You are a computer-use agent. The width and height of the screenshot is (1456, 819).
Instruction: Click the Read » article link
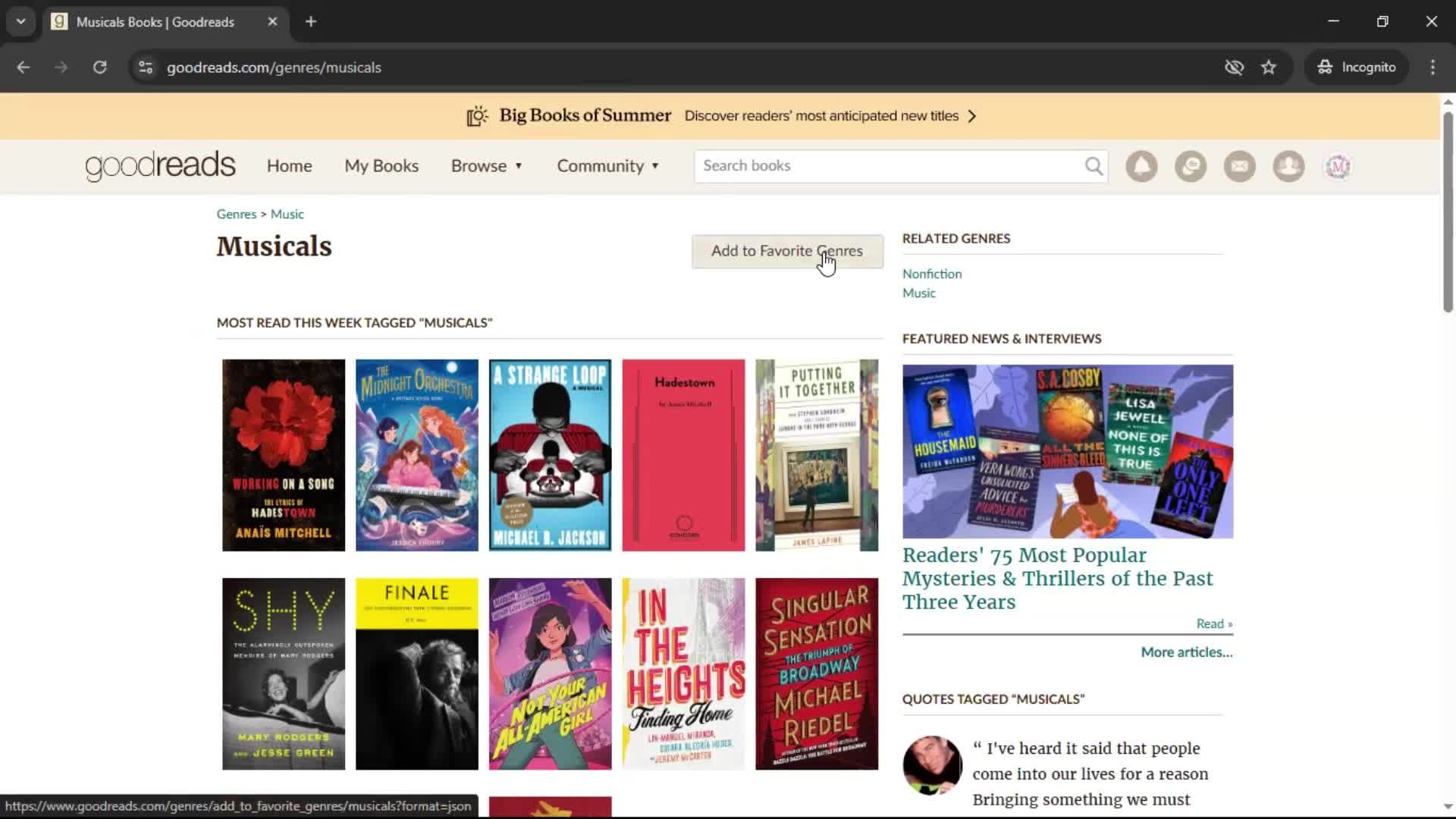[x=1214, y=624]
